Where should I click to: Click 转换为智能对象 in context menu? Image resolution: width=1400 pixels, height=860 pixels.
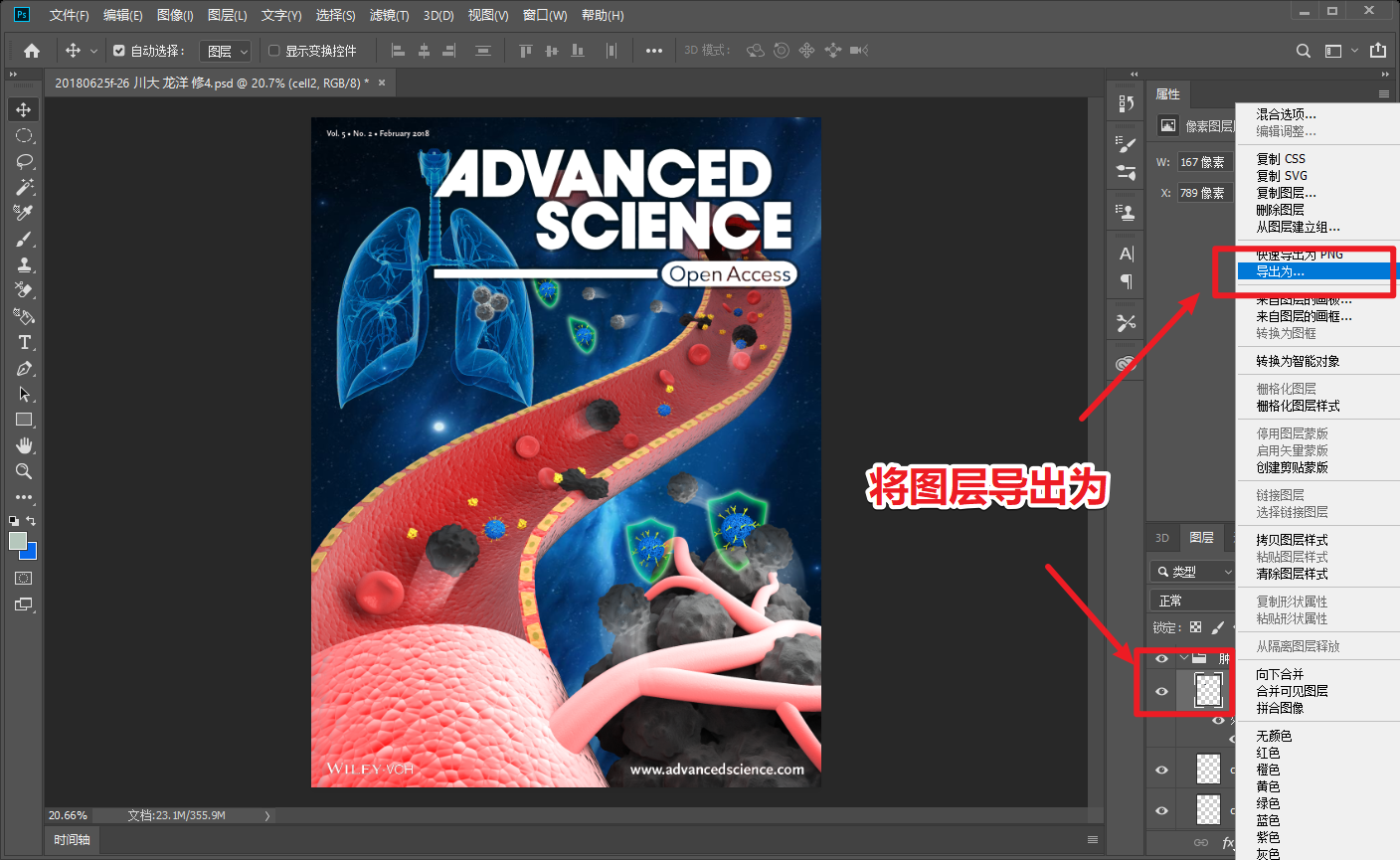coord(1298,361)
